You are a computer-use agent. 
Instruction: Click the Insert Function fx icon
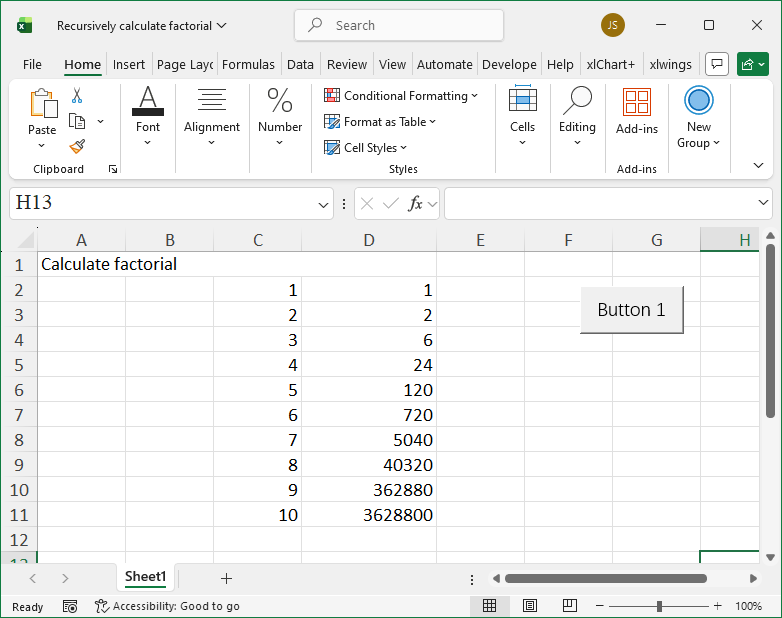415,204
